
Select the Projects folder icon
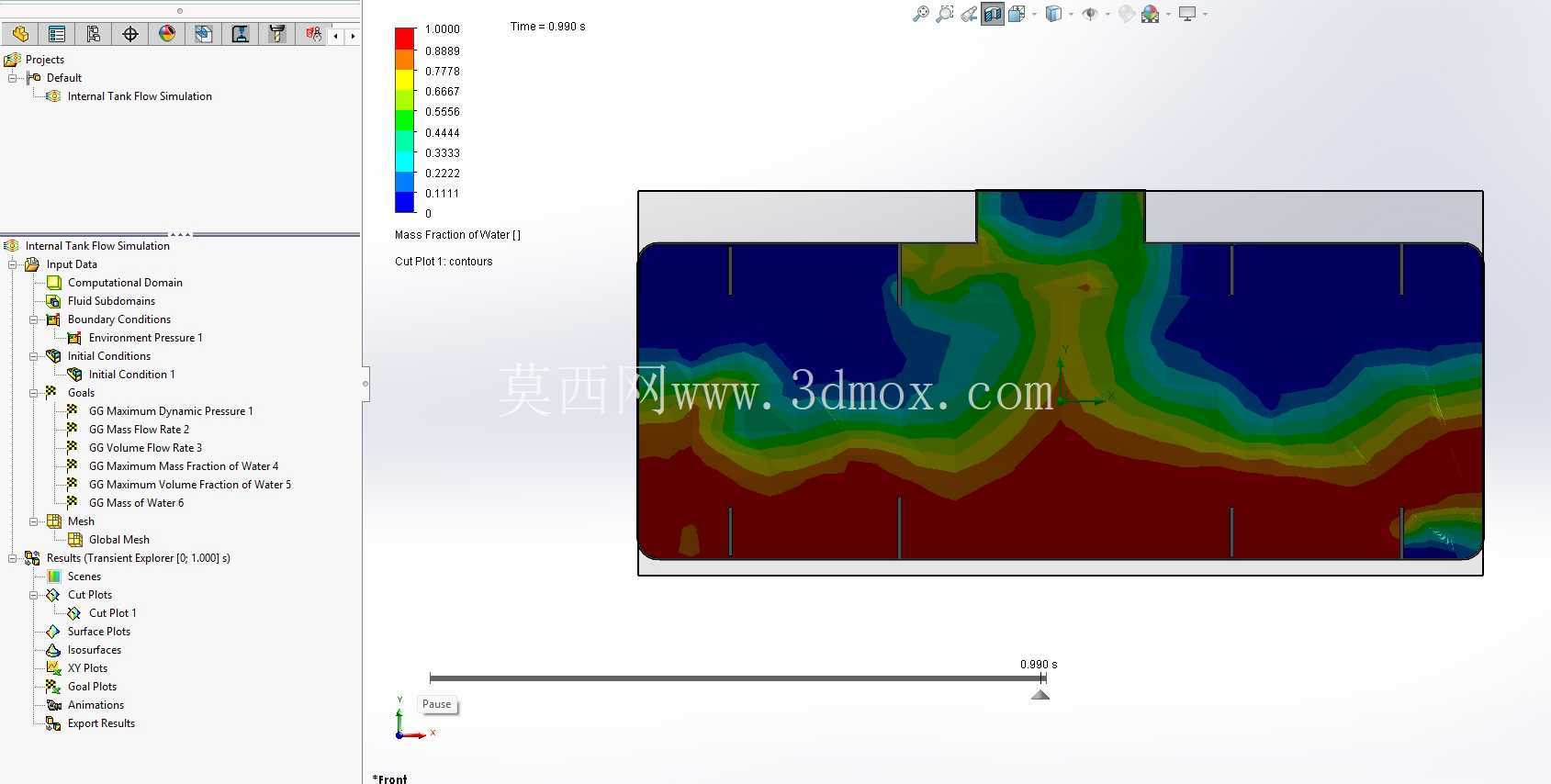[12, 60]
